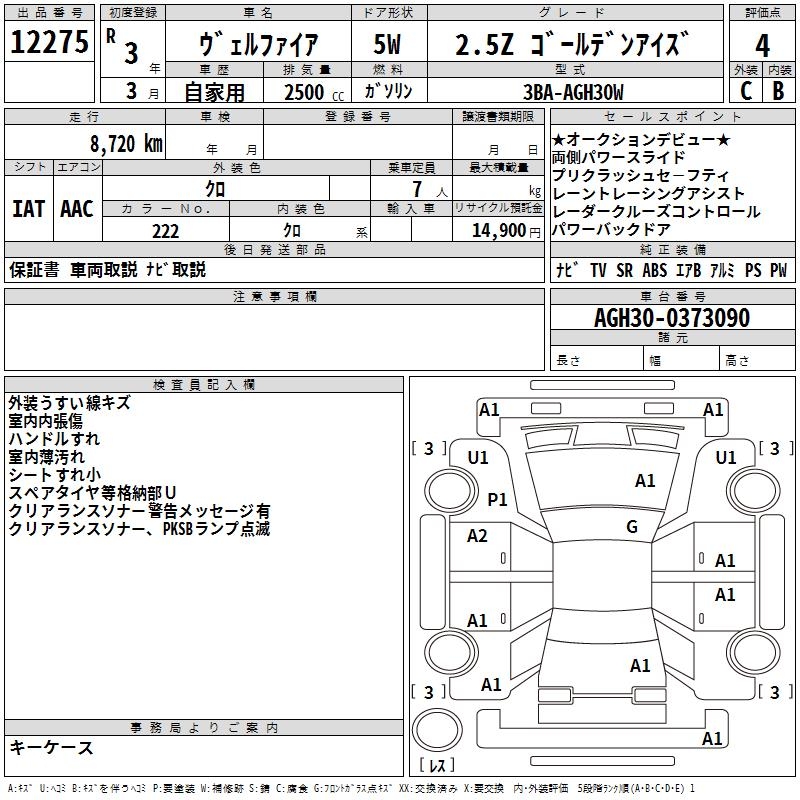The width and height of the screenshot is (800, 800).
Task: Select the レーダークルーズコントロール line
Action: pos(656,211)
